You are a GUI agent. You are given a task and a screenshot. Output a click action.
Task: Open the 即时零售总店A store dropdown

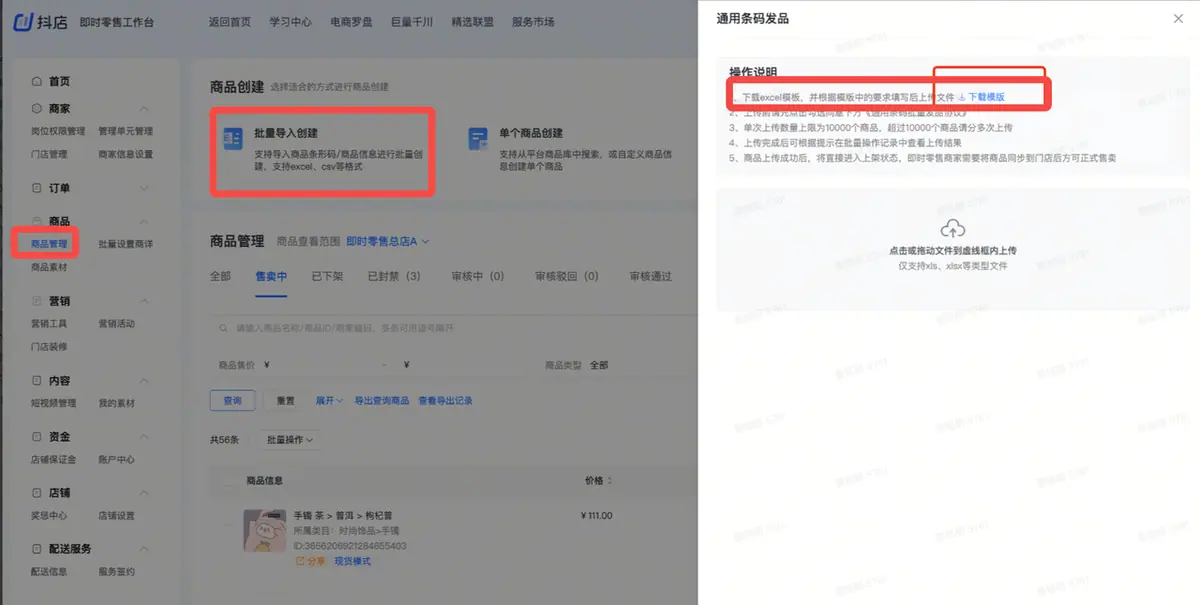[388, 241]
